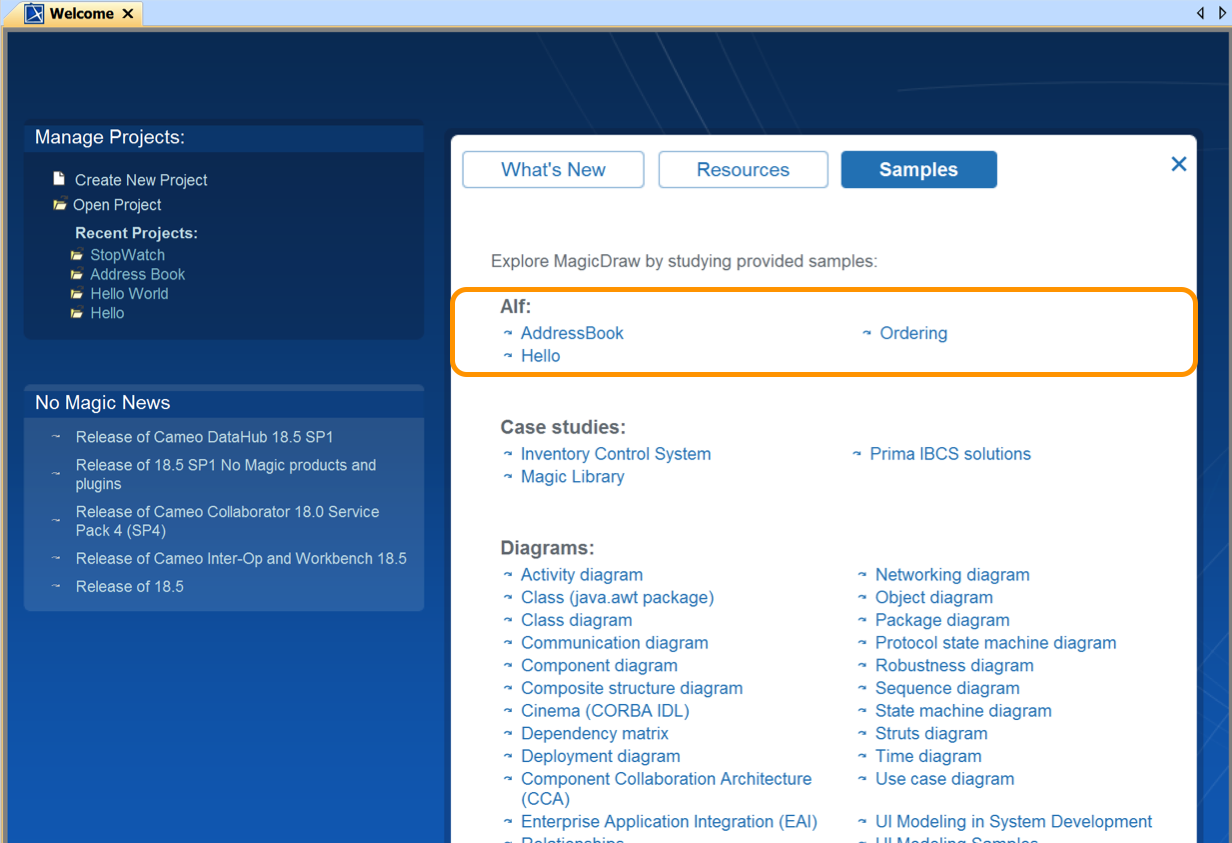Click the folder icon beside Address Book

click(77, 274)
